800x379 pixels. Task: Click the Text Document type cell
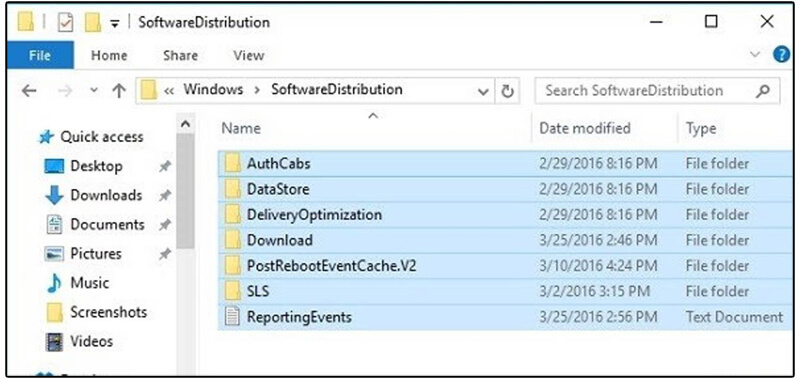coord(734,317)
